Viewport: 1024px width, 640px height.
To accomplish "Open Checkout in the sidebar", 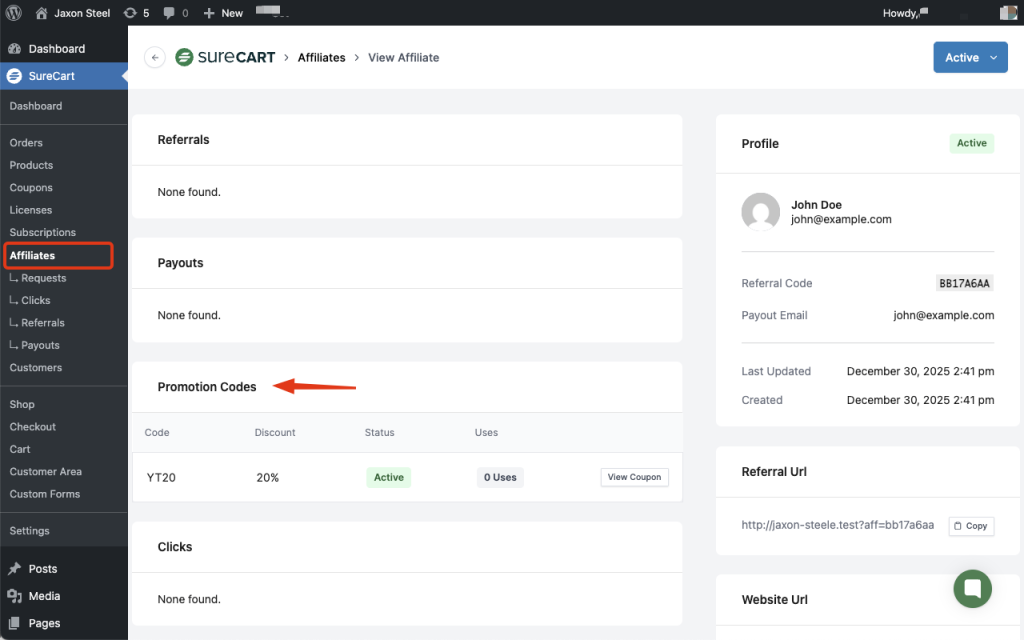I will click(x=33, y=426).
